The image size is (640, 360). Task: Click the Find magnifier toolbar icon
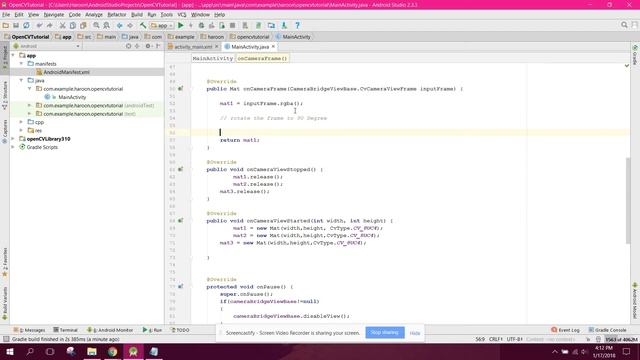(96, 25)
